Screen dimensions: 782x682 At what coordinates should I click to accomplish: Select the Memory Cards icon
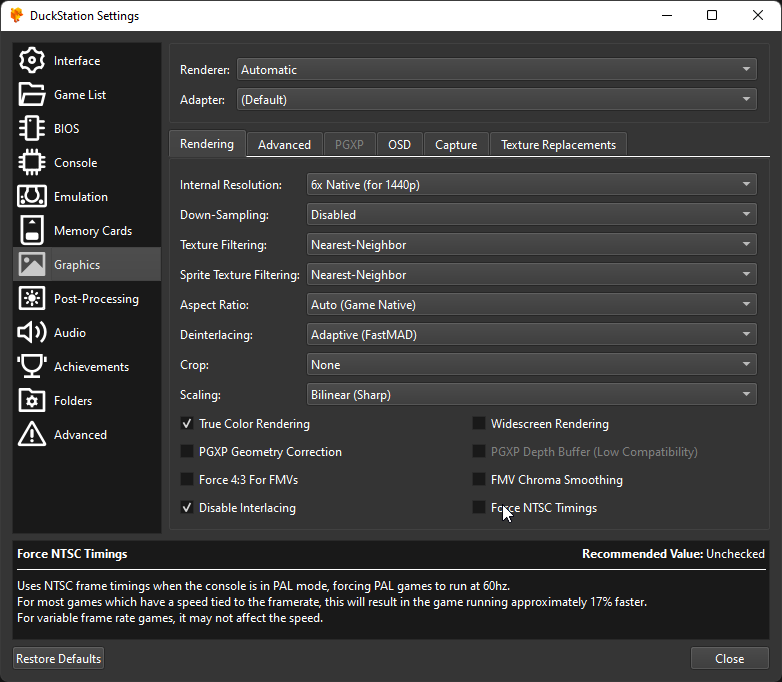32,230
